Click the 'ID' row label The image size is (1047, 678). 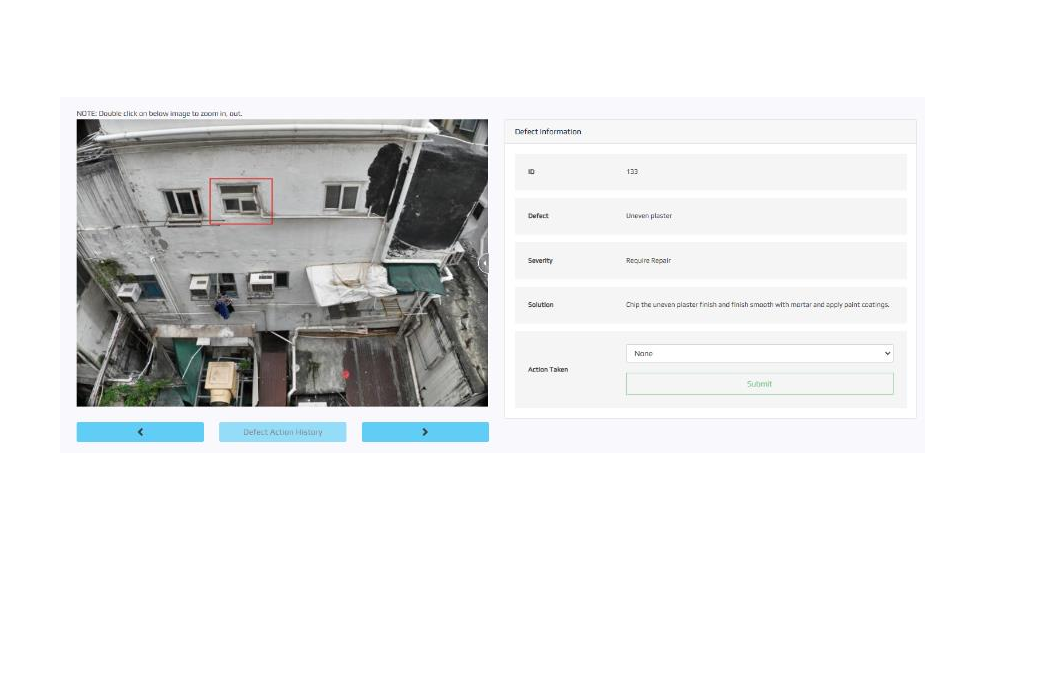pos(531,172)
